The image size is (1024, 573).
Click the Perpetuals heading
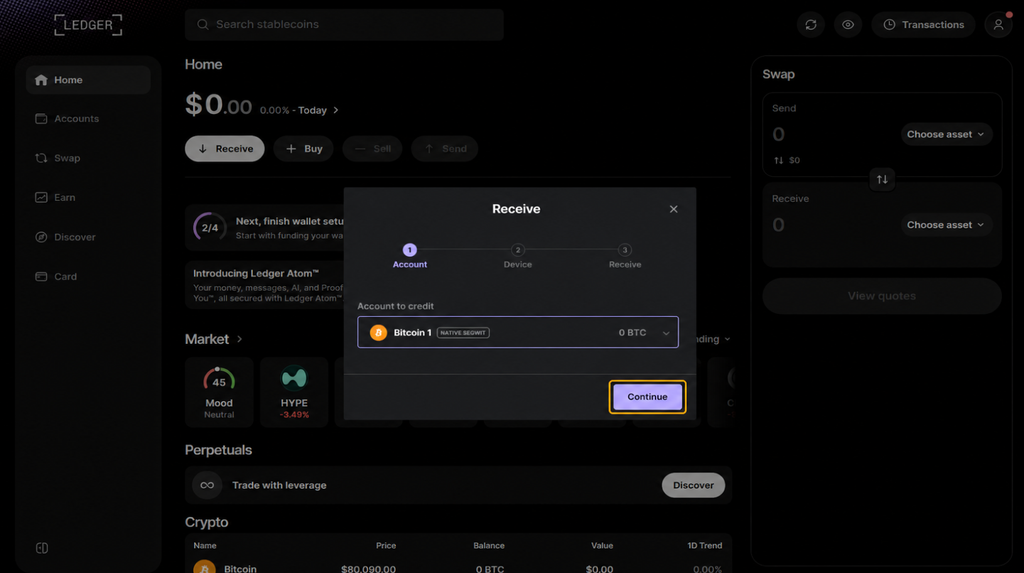click(218, 450)
